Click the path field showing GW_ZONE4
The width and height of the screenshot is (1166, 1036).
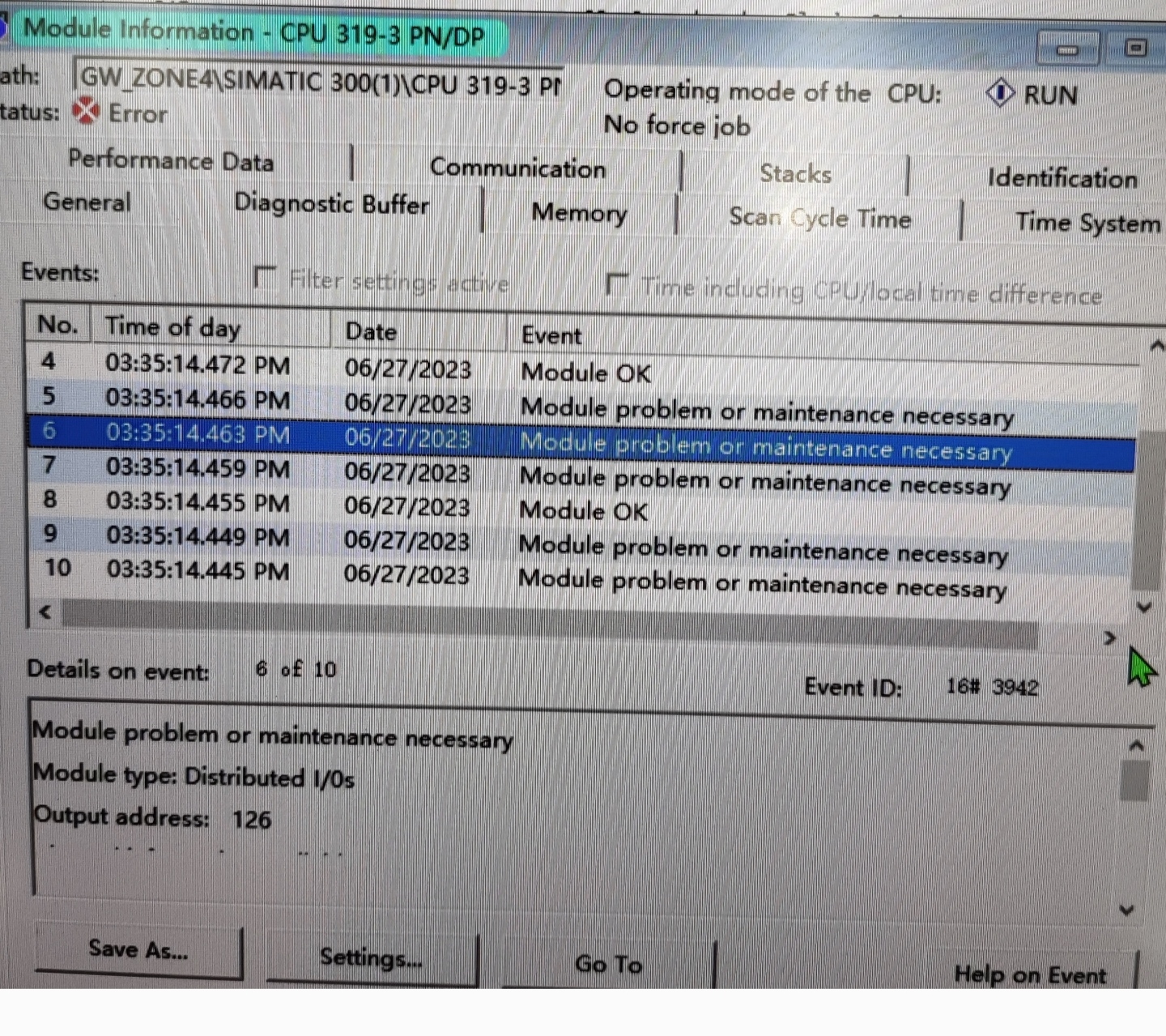317,82
